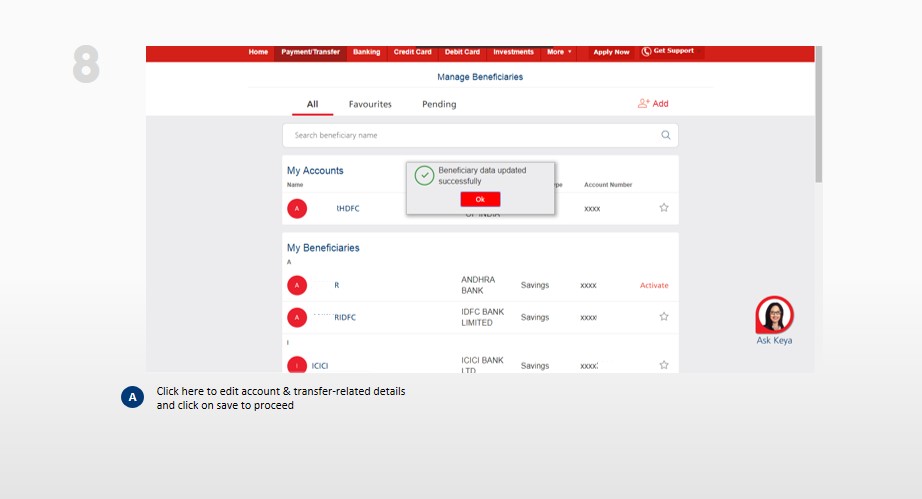This screenshot has width=922, height=499.
Task: Open the More dropdown menu
Action: [x=559, y=52]
